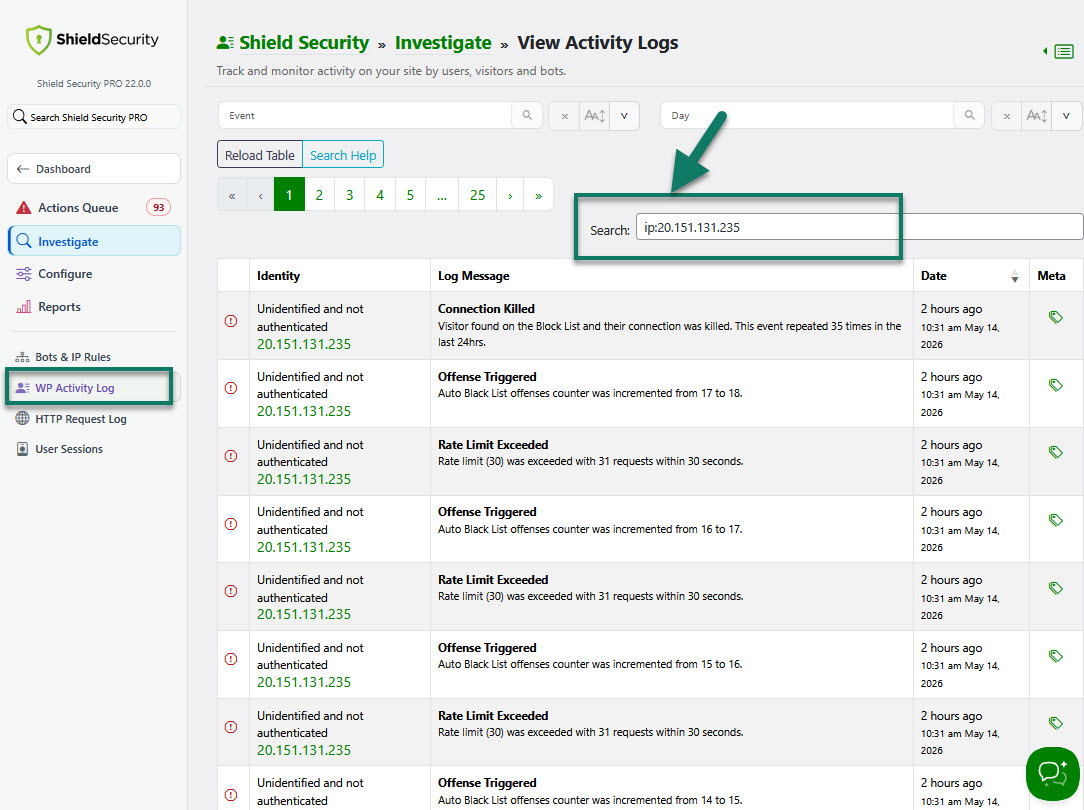
Task: Click IP link in 16 to 17 offense row
Action: 304,547
